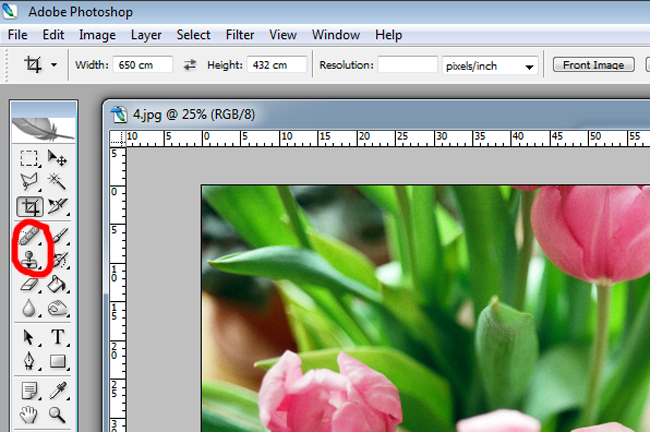Click the Height input field
This screenshot has height=432, width=650.
pyautogui.click(x=276, y=65)
